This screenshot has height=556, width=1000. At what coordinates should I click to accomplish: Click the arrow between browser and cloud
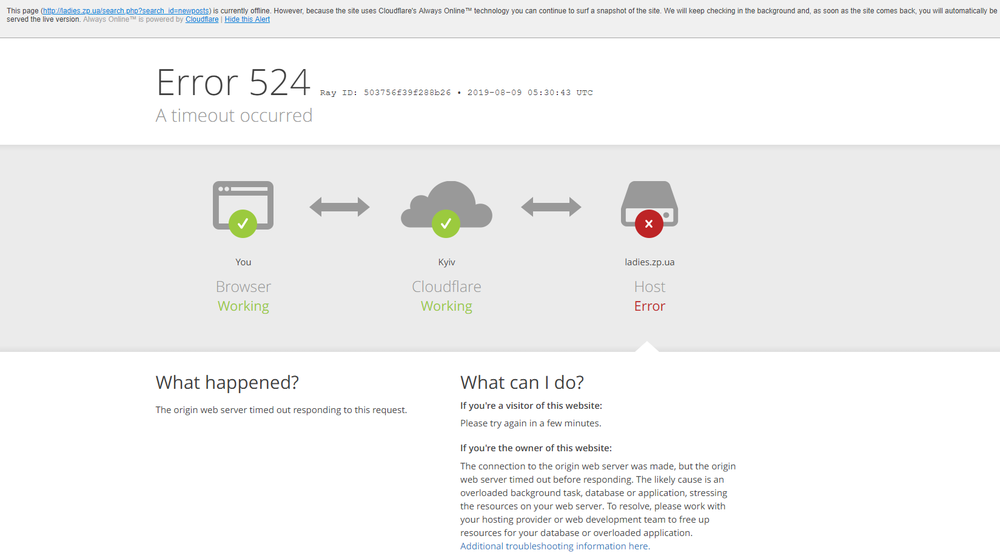point(339,207)
